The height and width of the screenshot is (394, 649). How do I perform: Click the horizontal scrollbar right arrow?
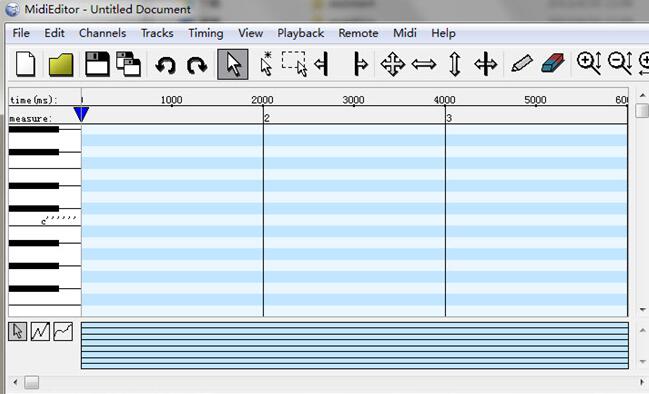click(x=642, y=382)
